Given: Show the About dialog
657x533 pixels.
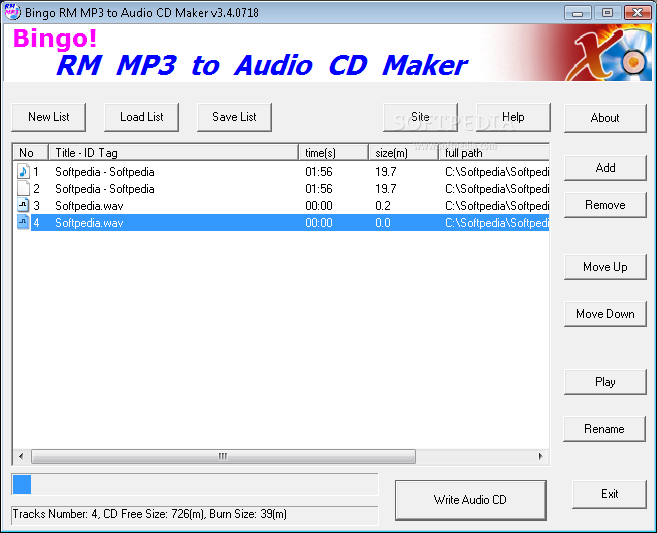Looking at the screenshot, I should [x=605, y=118].
